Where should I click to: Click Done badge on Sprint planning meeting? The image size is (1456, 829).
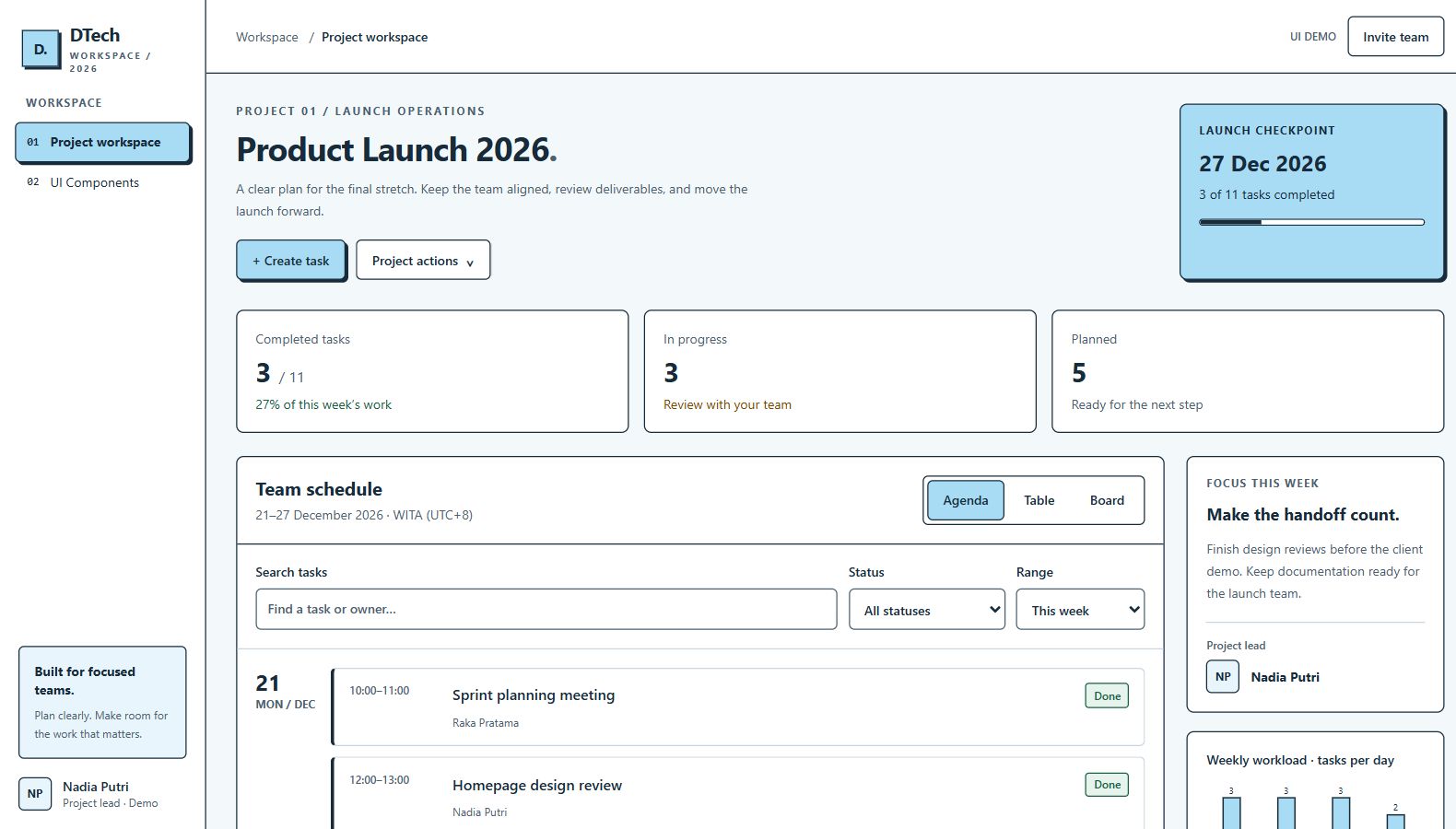pyautogui.click(x=1107, y=696)
